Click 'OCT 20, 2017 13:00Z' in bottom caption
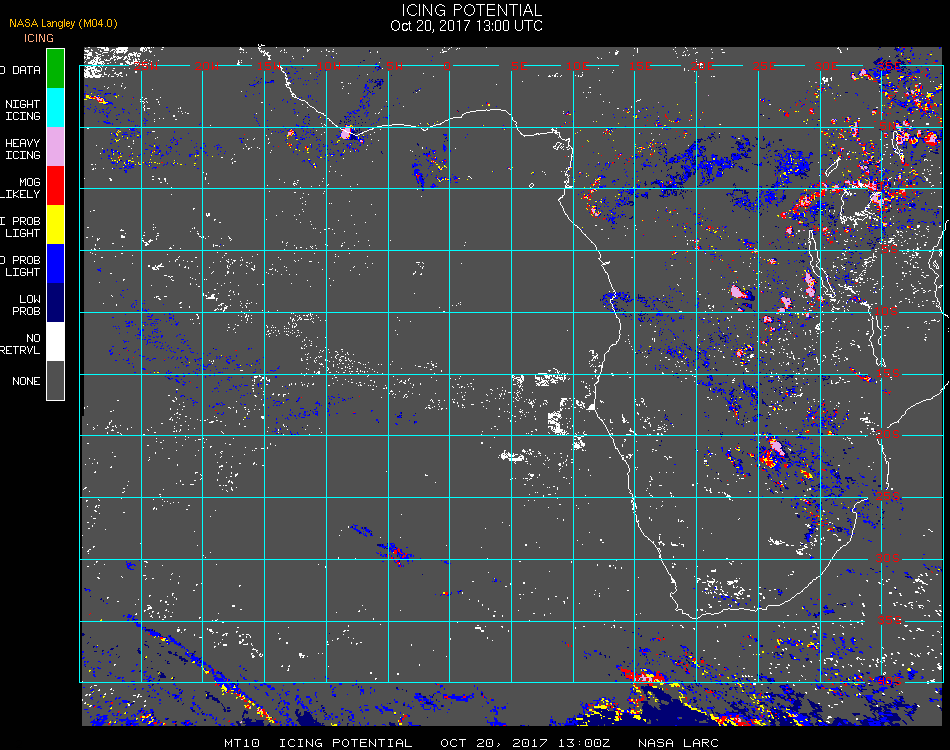The image size is (950, 750). pyautogui.click(x=525, y=743)
